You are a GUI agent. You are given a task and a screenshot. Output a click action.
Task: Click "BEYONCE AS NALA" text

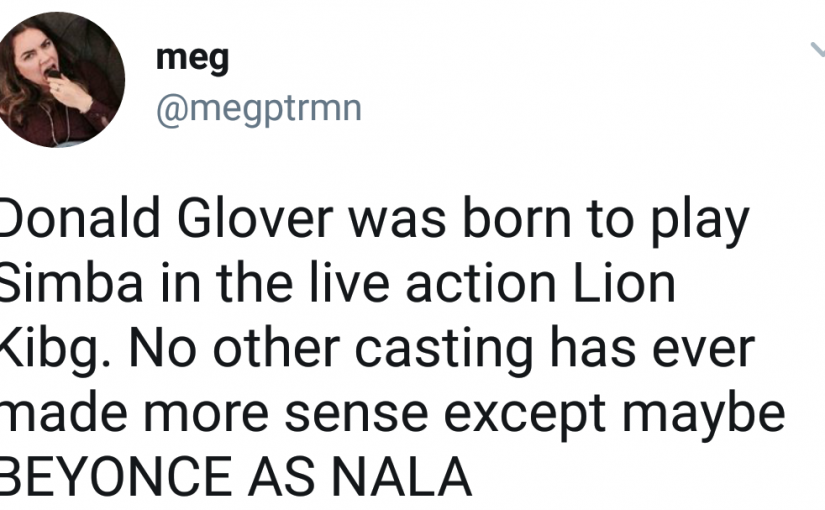(x=235, y=477)
